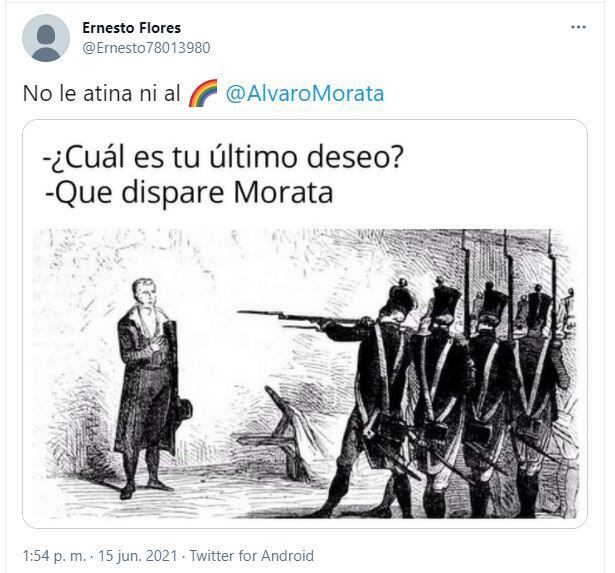Click the wooden bench in the engraving

point(275,435)
